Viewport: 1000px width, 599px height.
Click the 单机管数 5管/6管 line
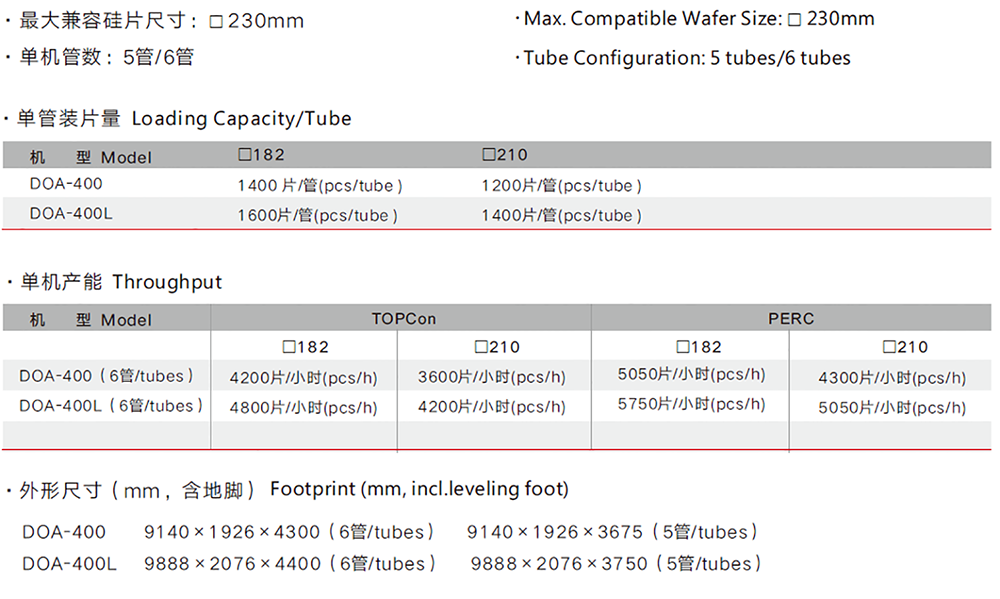pos(106,57)
